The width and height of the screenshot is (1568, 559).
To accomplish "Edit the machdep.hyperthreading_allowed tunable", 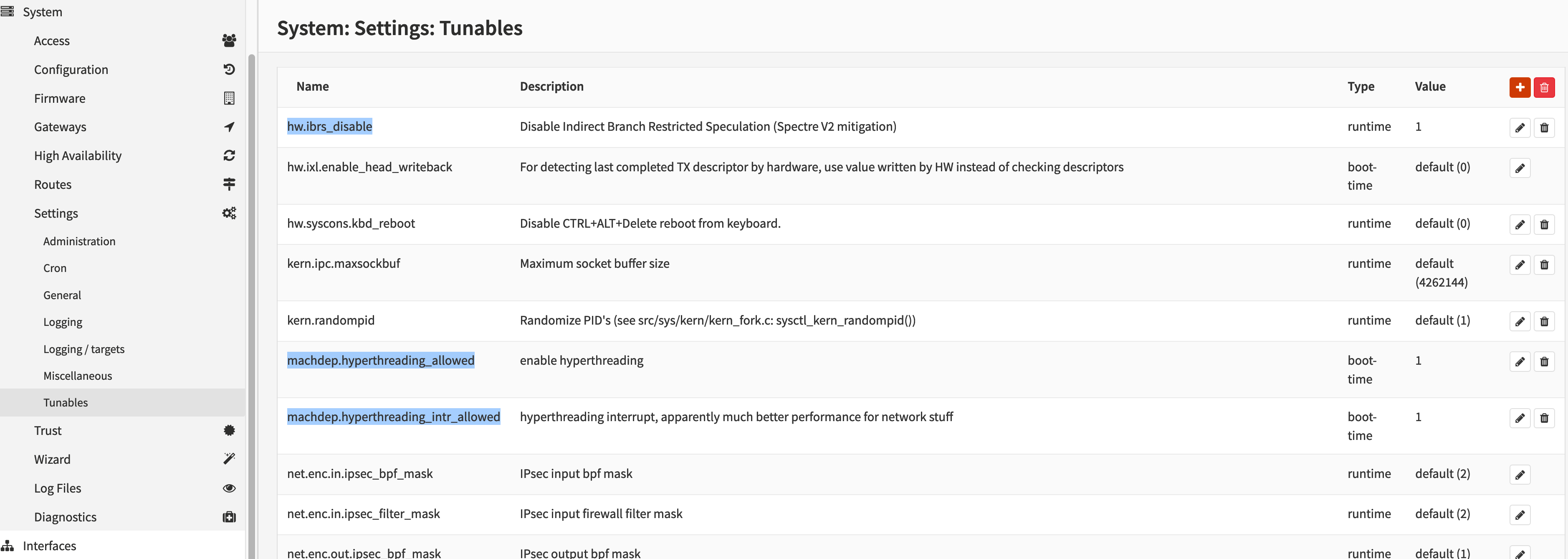I will (1519, 362).
